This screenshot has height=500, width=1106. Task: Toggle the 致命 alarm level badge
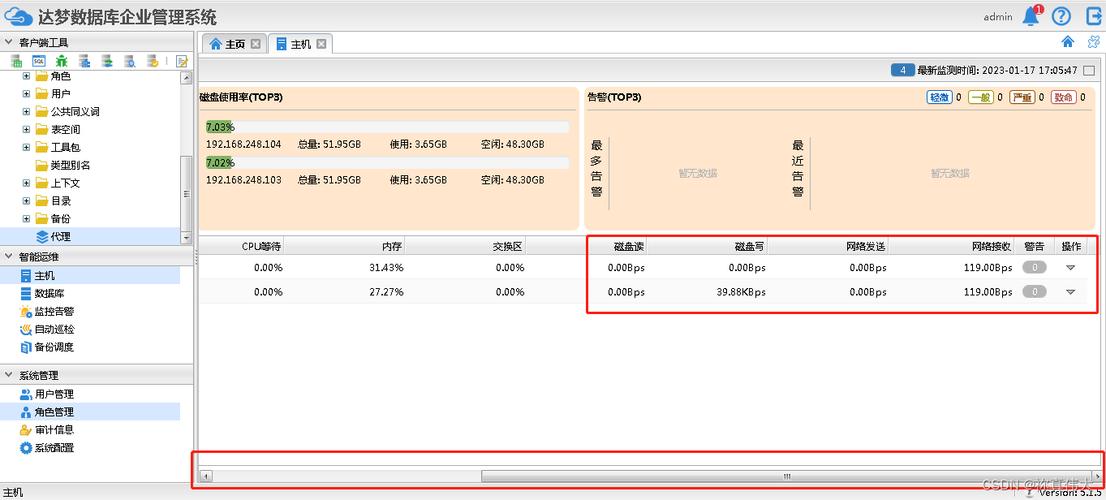point(1064,97)
